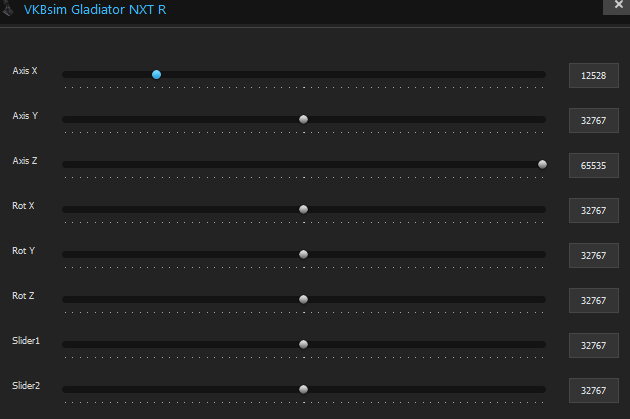Image resolution: width=630 pixels, height=419 pixels.
Task: Click the Slider1 handle
Action: (303, 344)
